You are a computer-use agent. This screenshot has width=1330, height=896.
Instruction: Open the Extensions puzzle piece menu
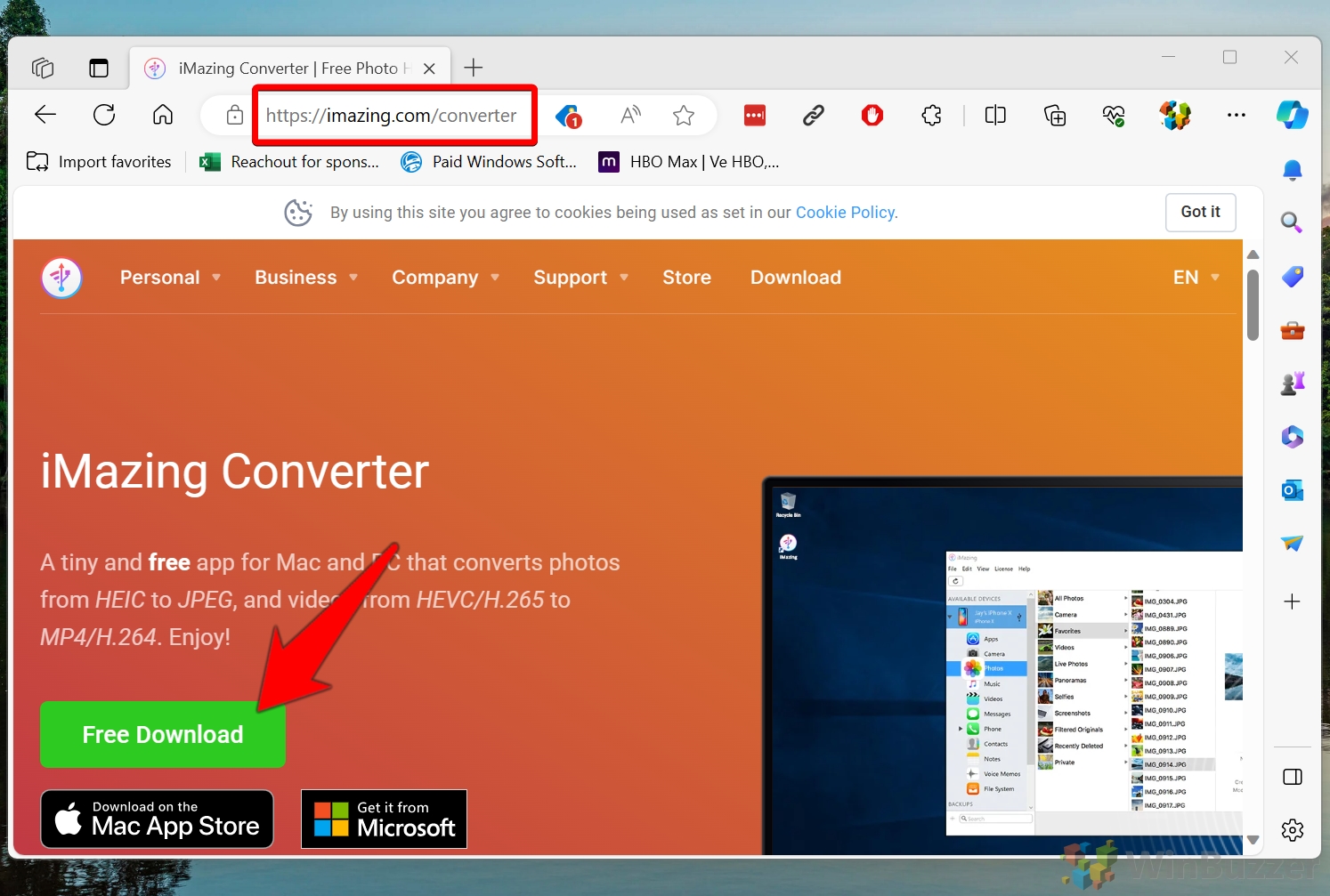click(931, 115)
